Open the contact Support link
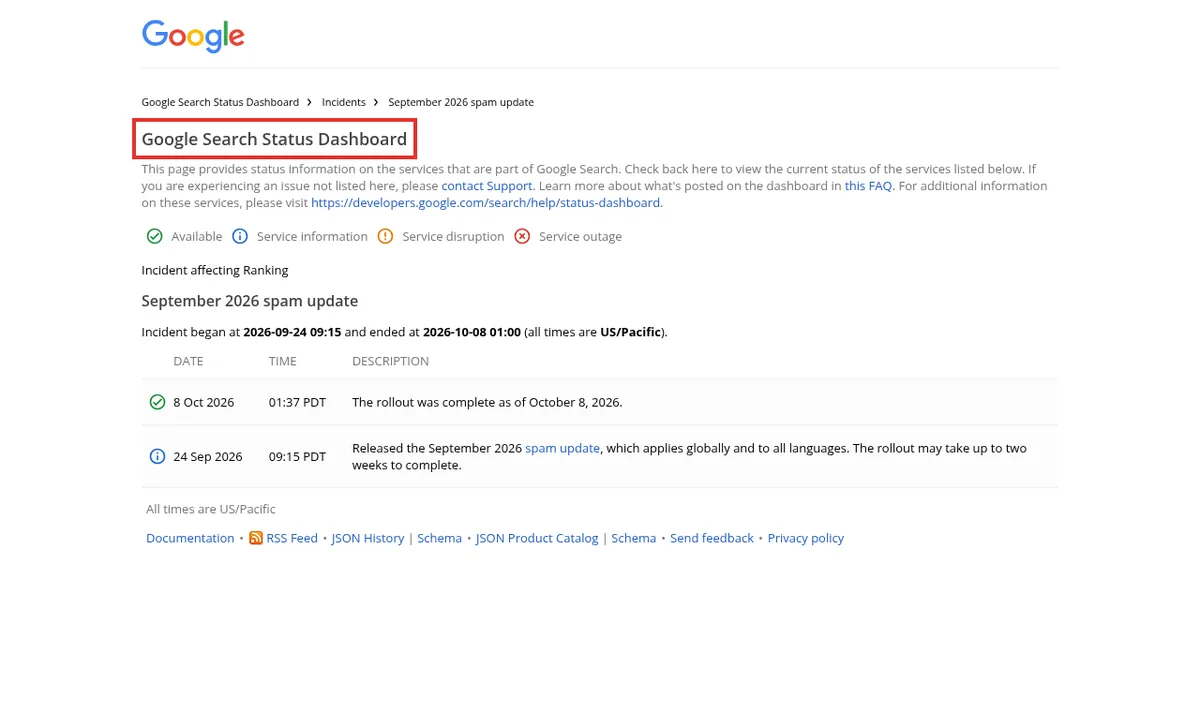1200x712 pixels. [x=487, y=186]
